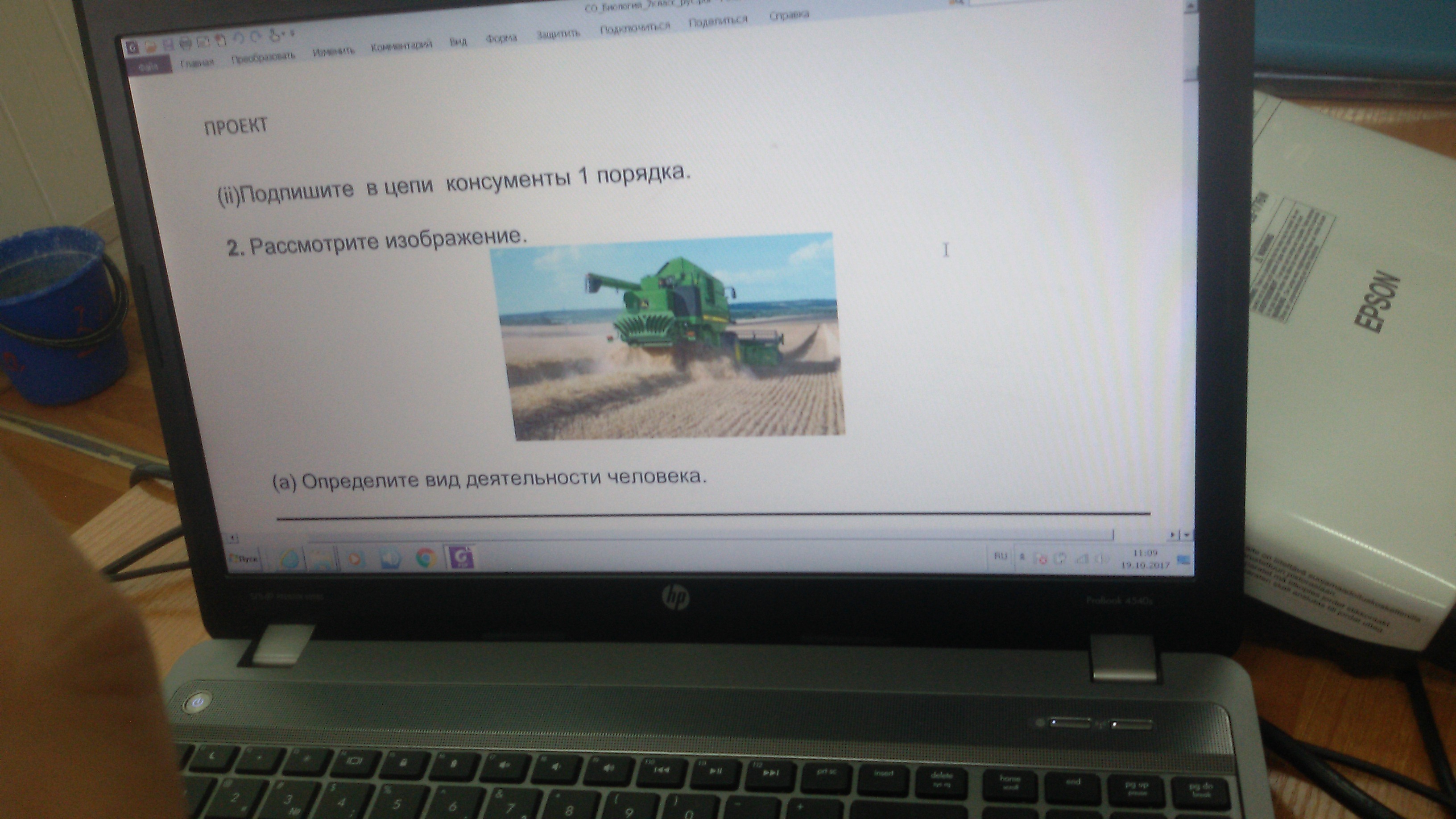Click the Open file folder icon

150,46
